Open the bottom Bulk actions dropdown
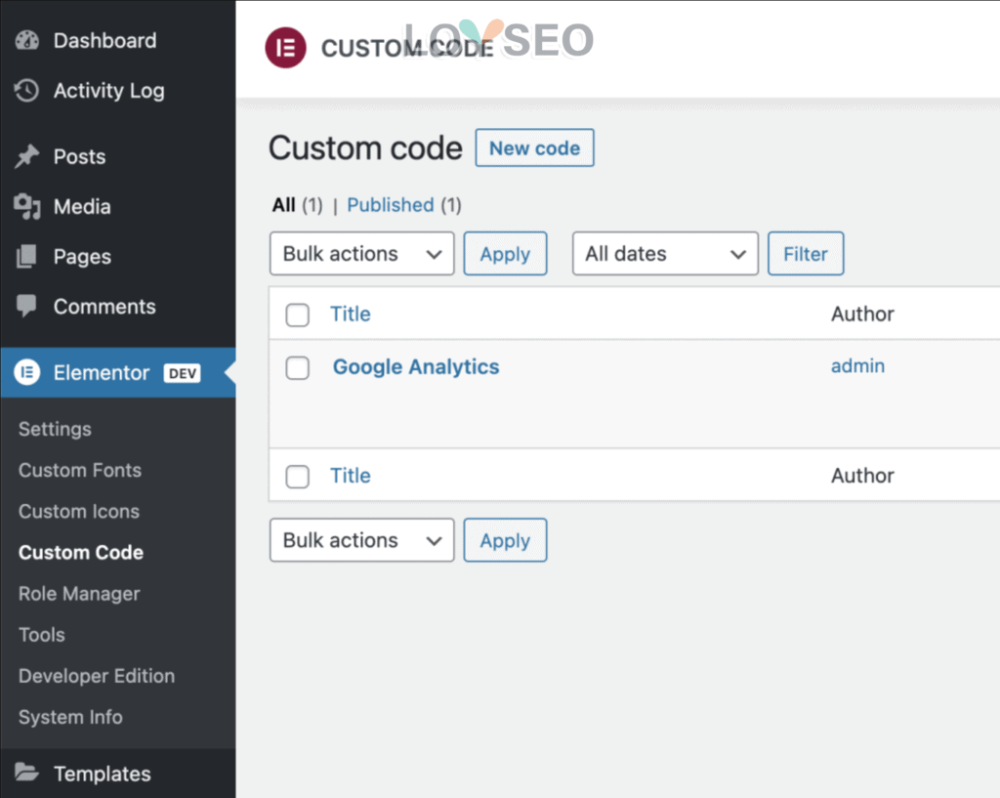Image resolution: width=1000 pixels, height=798 pixels. click(x=362, y=540)
